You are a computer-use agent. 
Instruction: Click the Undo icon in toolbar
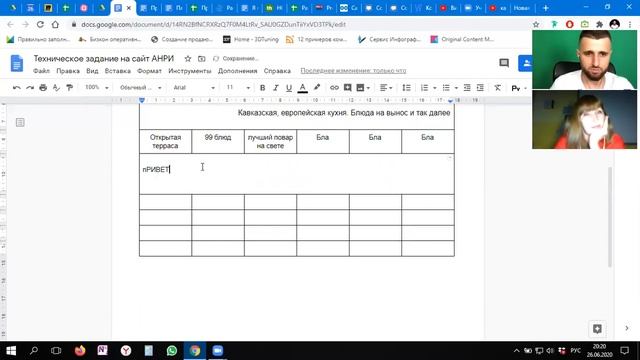[16, 87]
